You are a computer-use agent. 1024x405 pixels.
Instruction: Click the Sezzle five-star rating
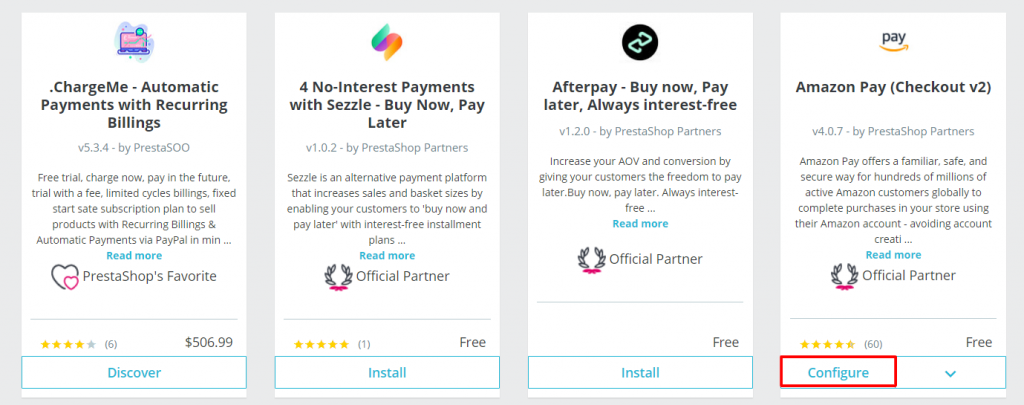(x=321, y=344)
